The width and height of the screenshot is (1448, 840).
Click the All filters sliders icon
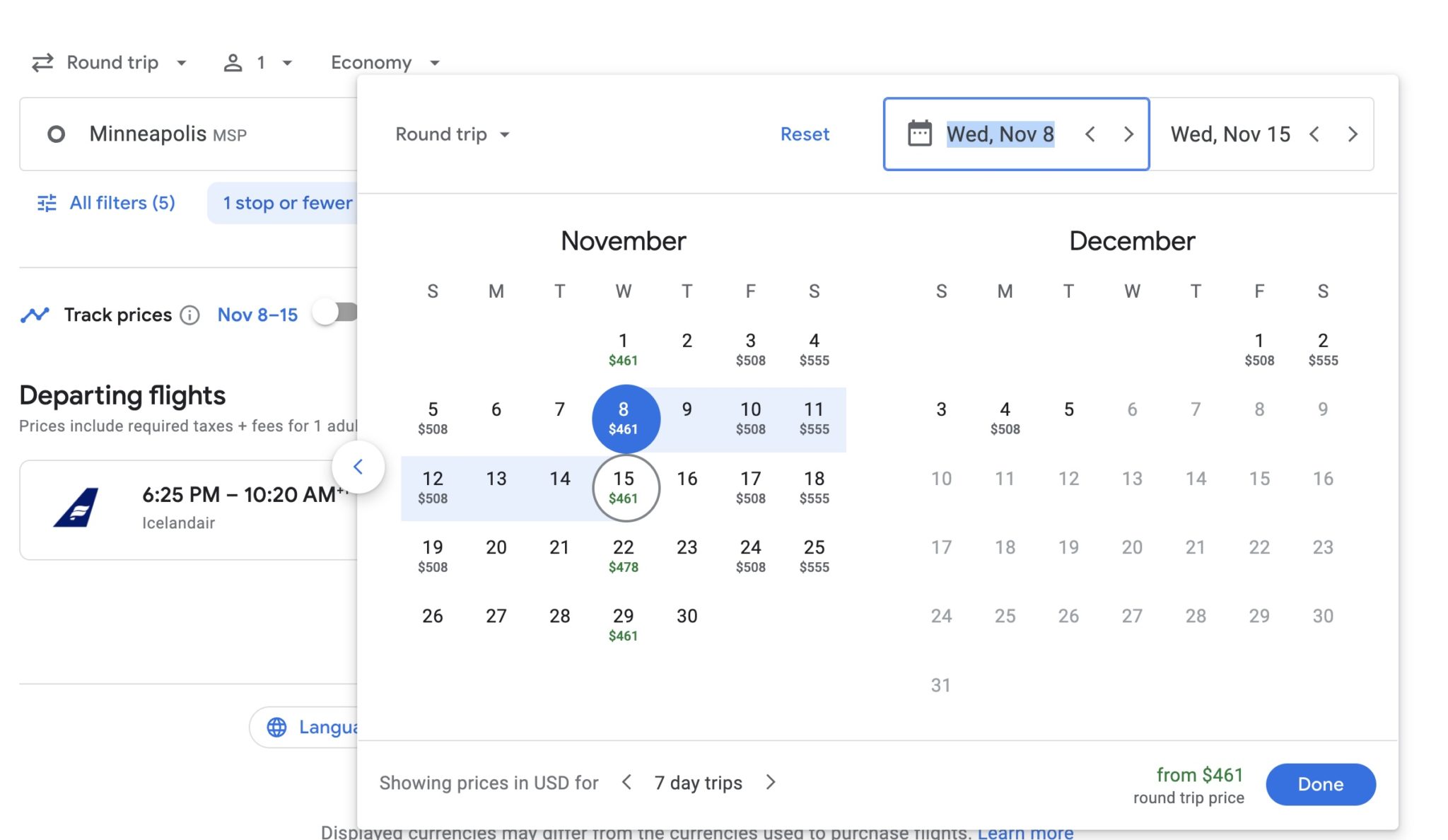click(45, 203)
